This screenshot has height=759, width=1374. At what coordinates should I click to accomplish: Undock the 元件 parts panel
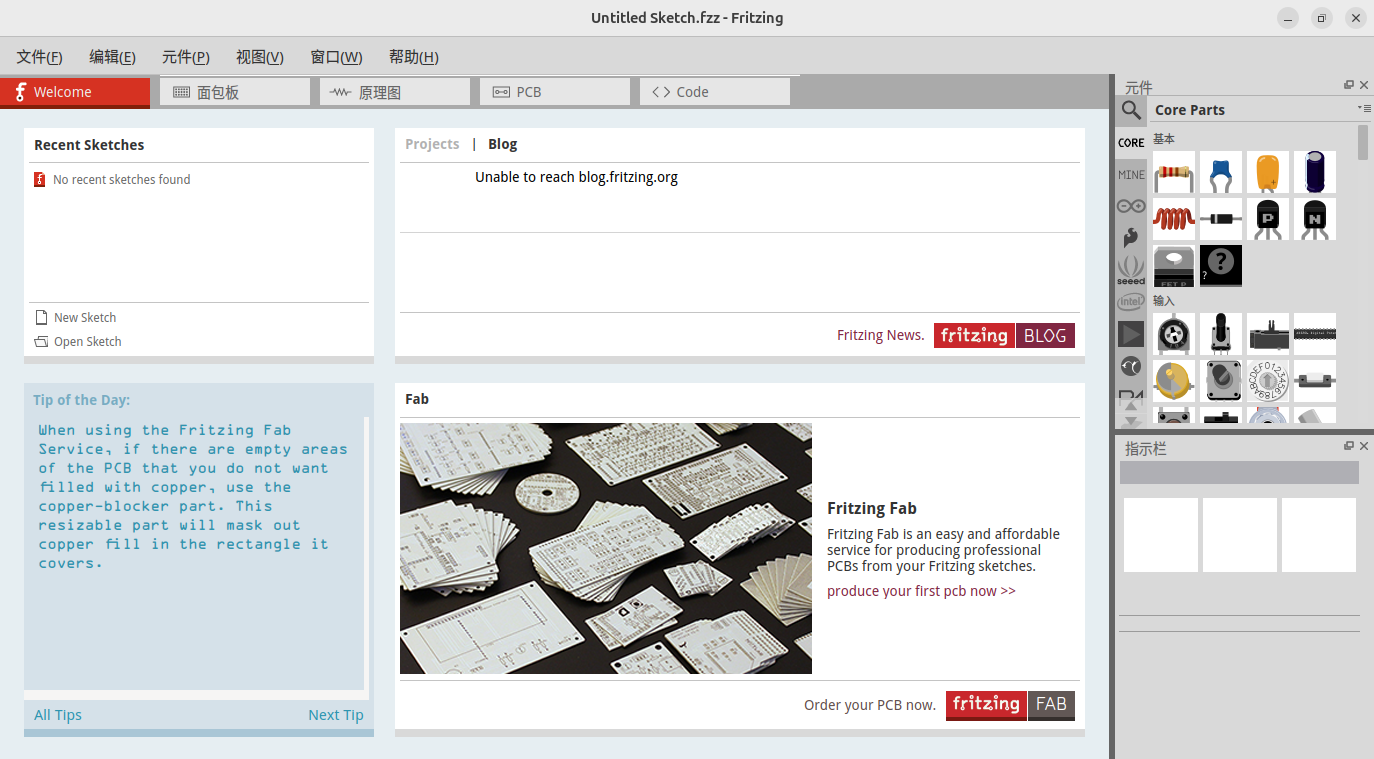[x=1349, y=85]
